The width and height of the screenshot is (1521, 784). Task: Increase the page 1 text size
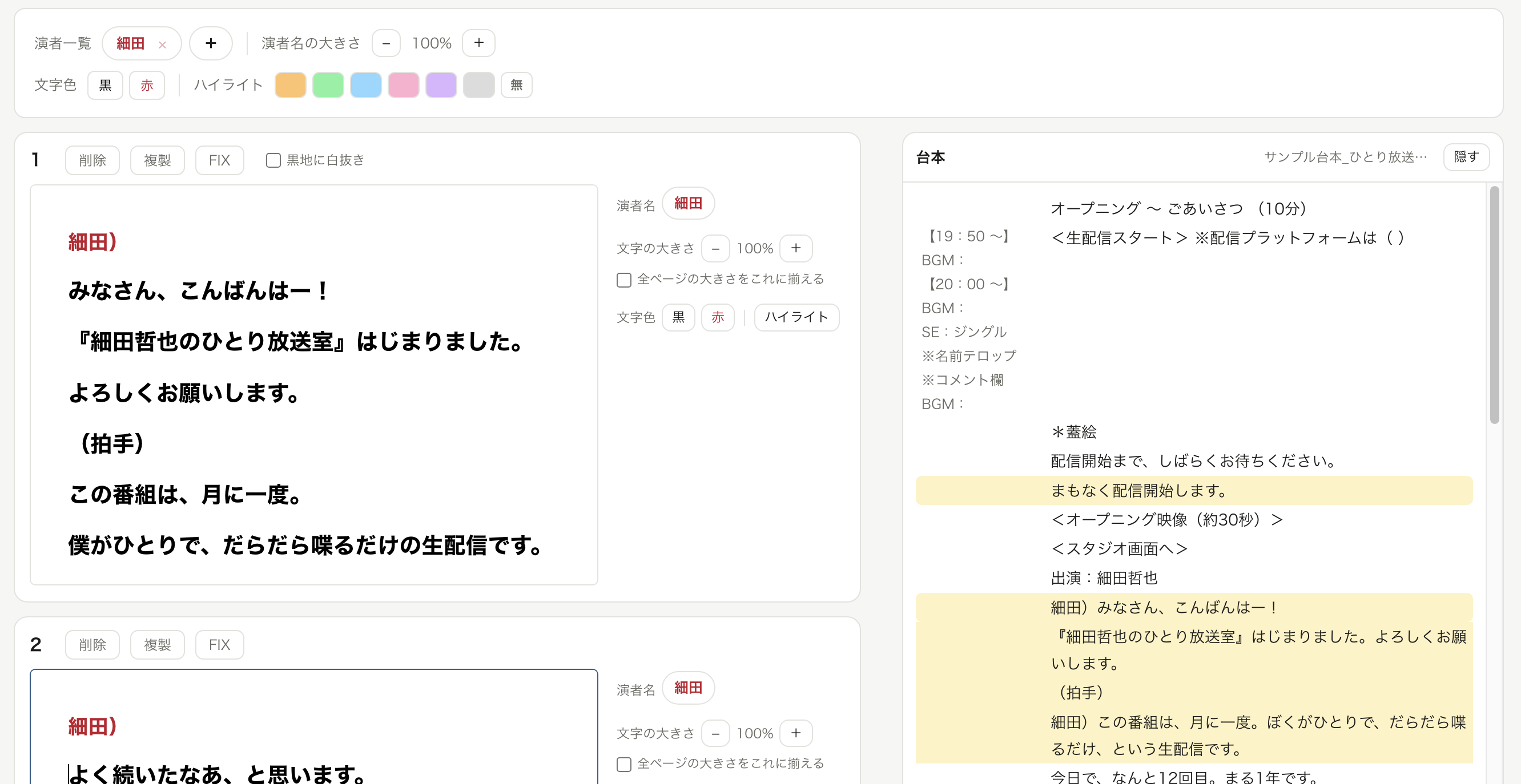click(x=796, y=248)
